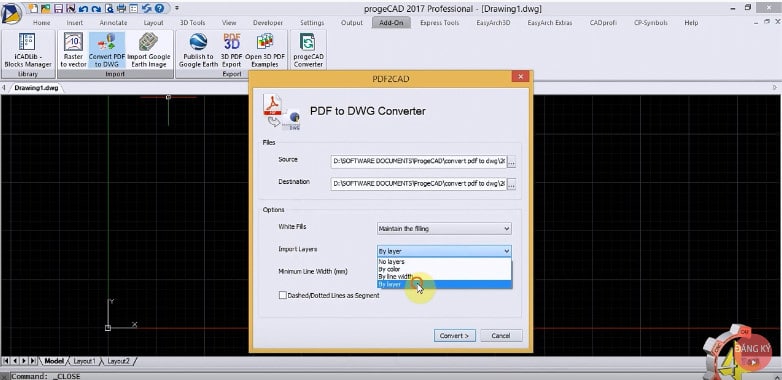Open the EasyArch Extras ribbon tab
782x380 pixels.
pos(550,23)
